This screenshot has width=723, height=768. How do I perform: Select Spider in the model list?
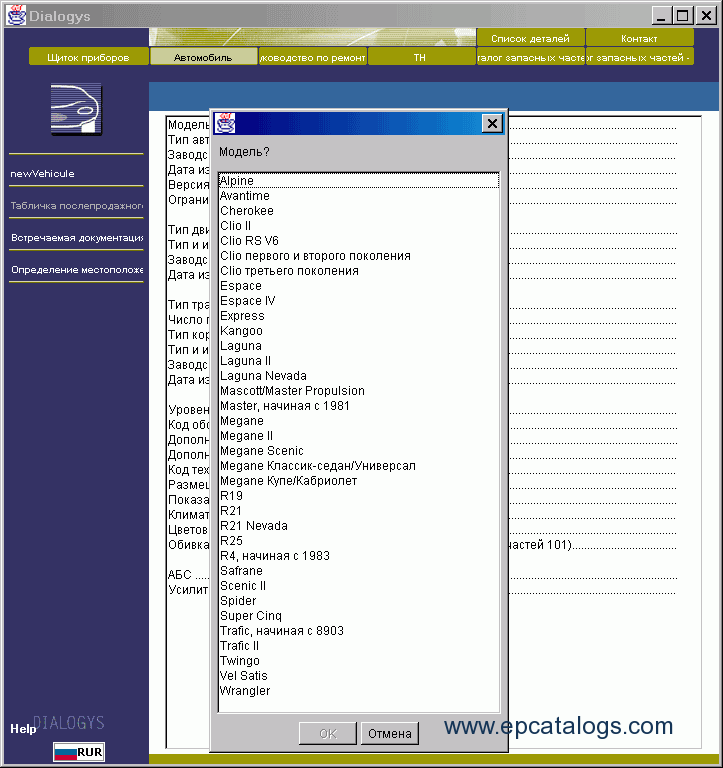359,601
